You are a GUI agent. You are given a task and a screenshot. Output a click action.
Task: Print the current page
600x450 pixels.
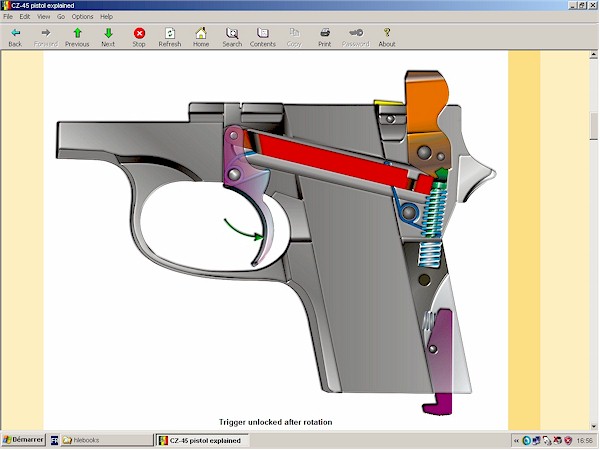325,37
